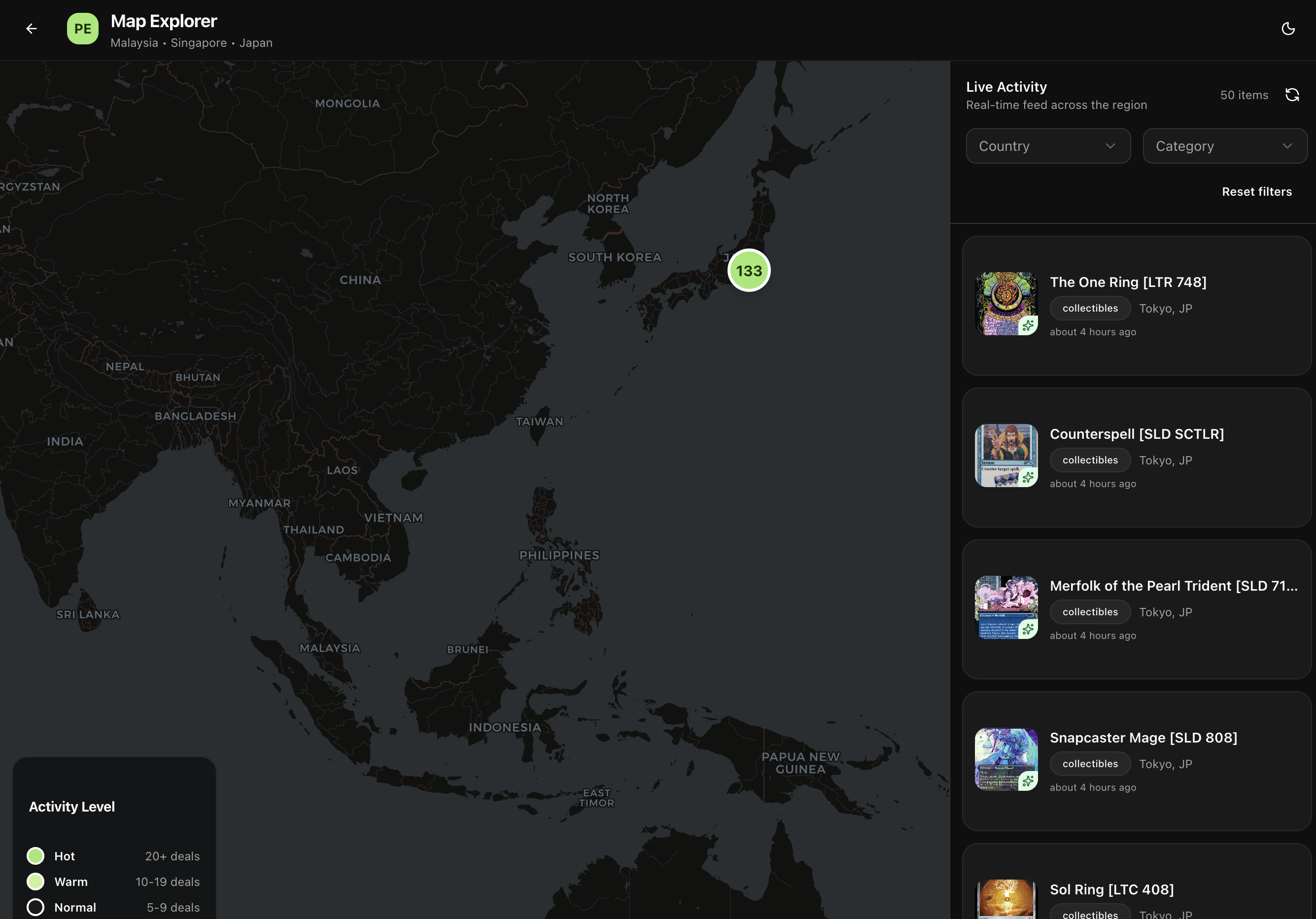The width and height of the screenshot is (1316, 919).
Task: Click the back arrow icon
Action: (32, 29)
